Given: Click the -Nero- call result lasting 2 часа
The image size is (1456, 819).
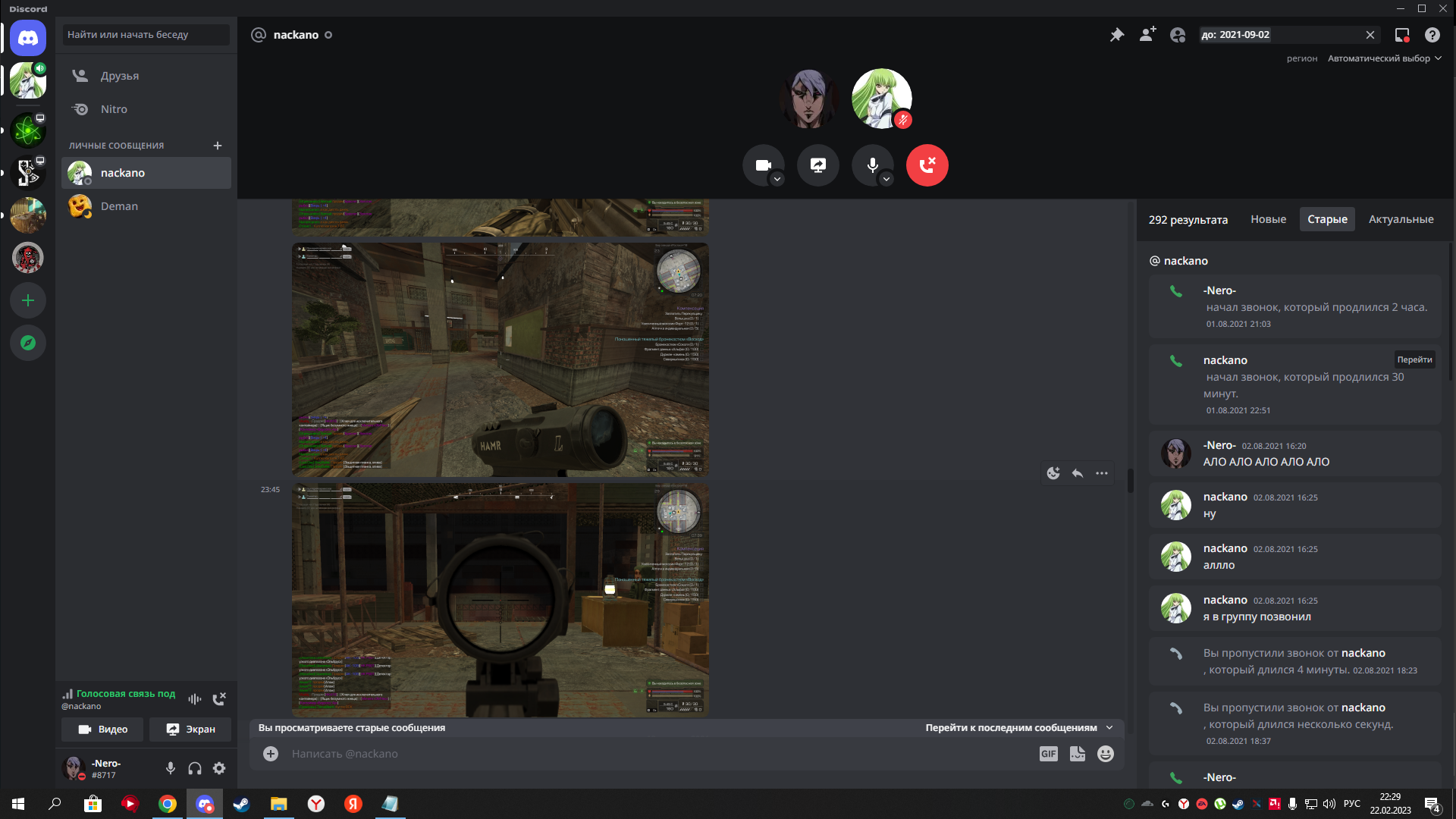Looking at the screenshot, I should coord(1294,306).
